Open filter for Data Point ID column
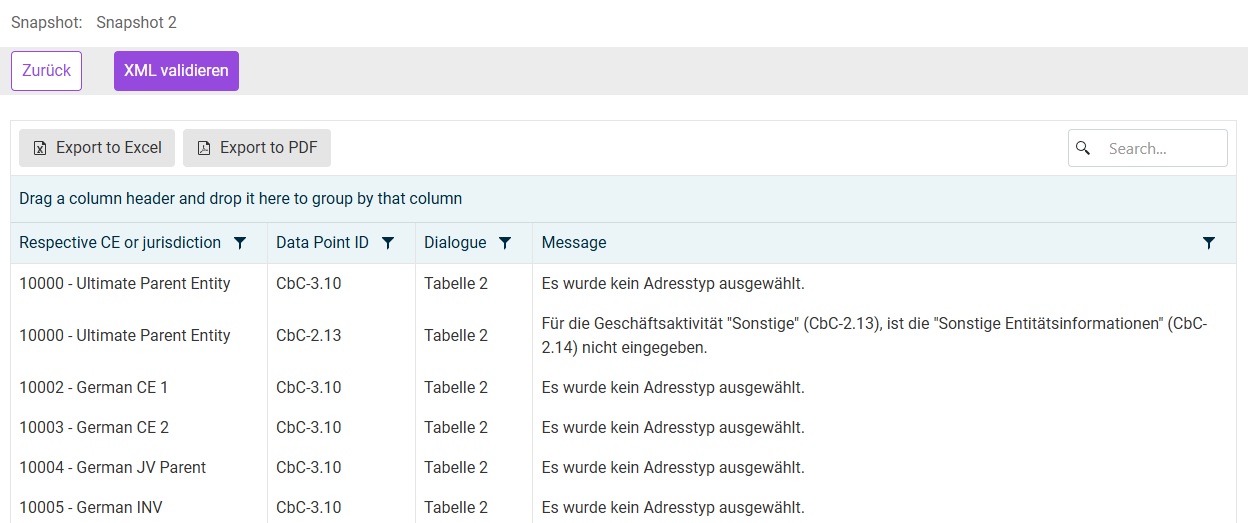 click(x=388, y=243)
